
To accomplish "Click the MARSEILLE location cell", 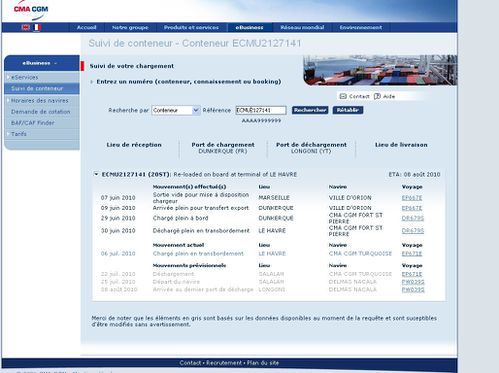I will pyautogui.click(x=274, y=198).
